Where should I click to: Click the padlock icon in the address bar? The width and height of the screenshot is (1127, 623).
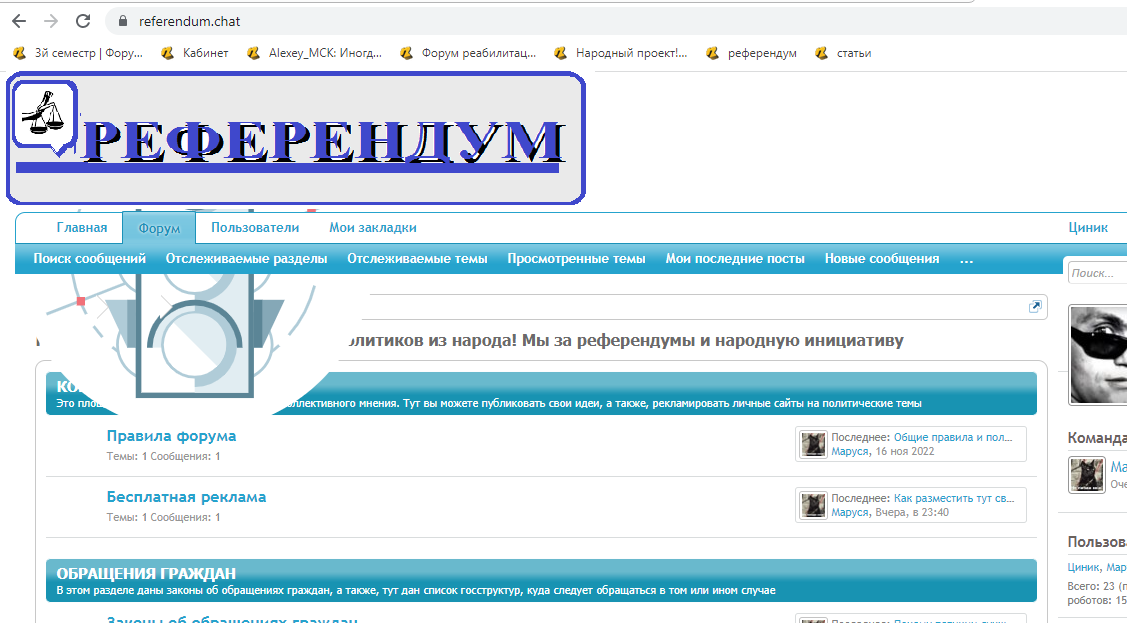pos(123,22)
